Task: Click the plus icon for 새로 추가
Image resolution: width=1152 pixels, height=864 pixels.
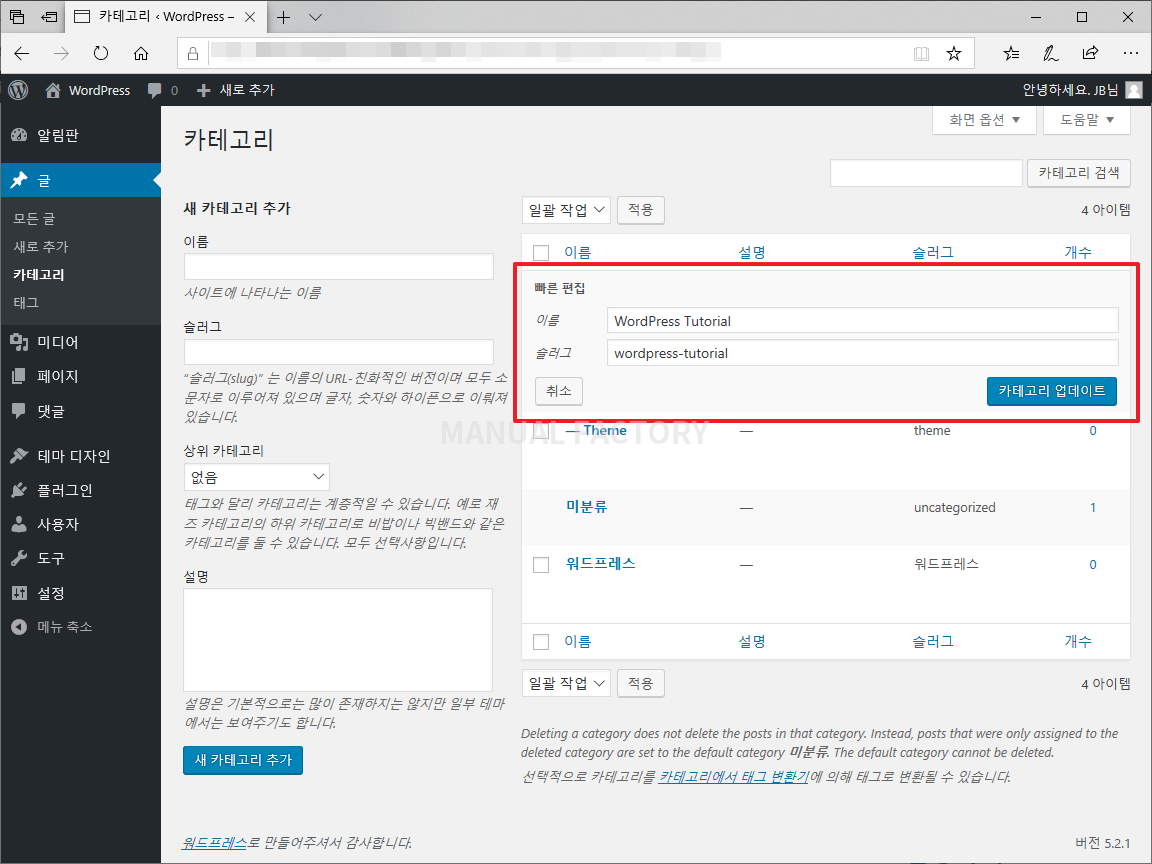Action: point(204,90)
